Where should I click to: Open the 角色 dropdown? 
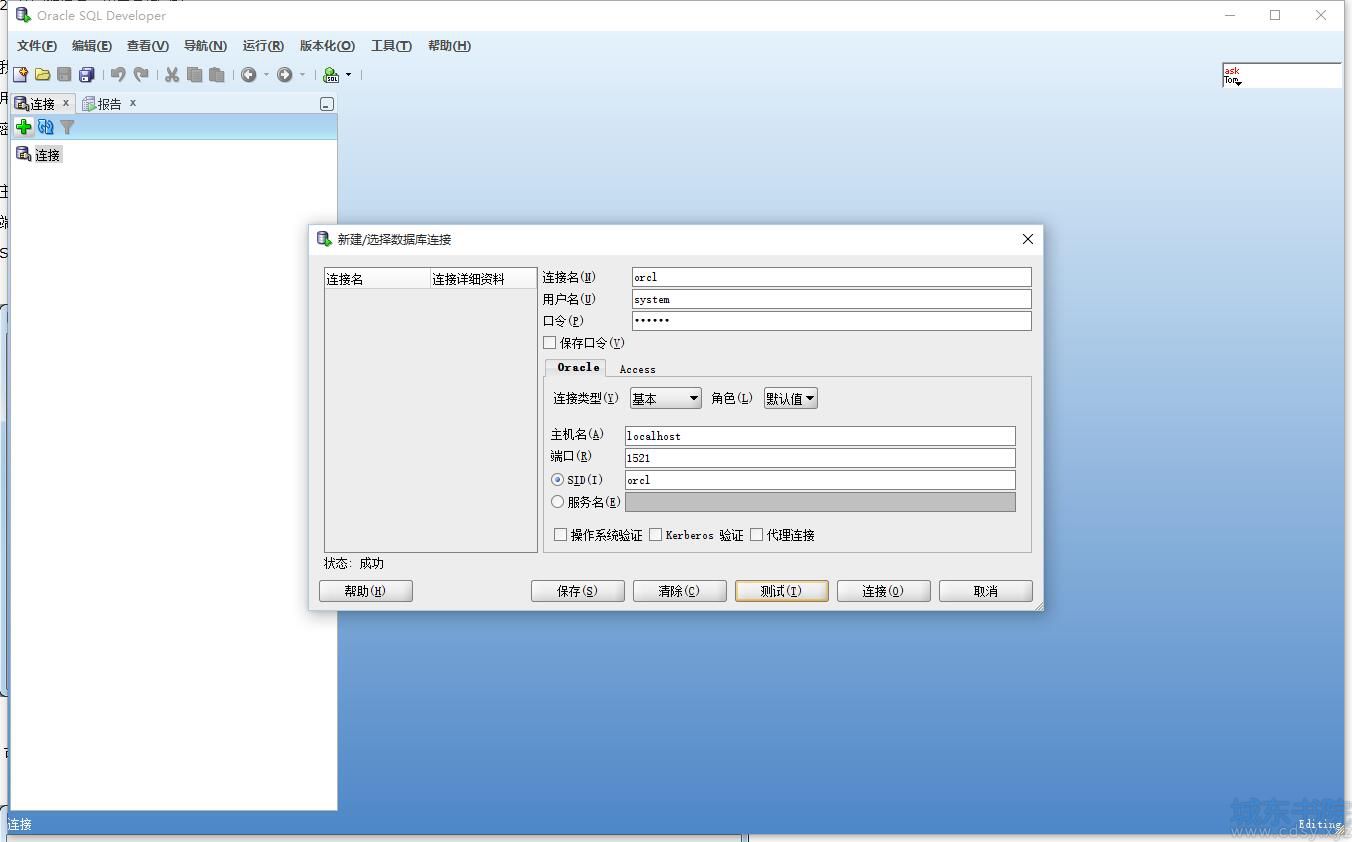click(791, 398)
